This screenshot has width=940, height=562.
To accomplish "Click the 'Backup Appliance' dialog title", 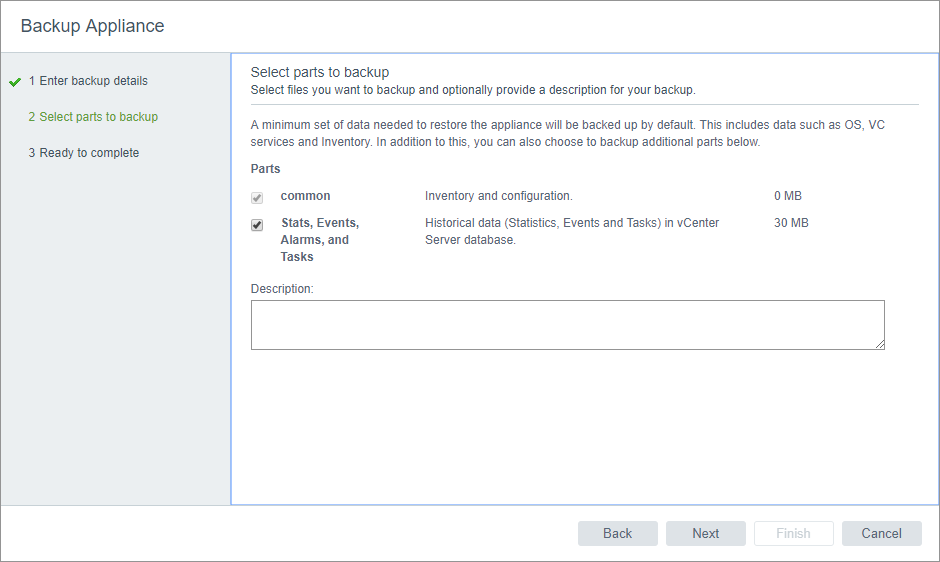I will tap(92, 26).
